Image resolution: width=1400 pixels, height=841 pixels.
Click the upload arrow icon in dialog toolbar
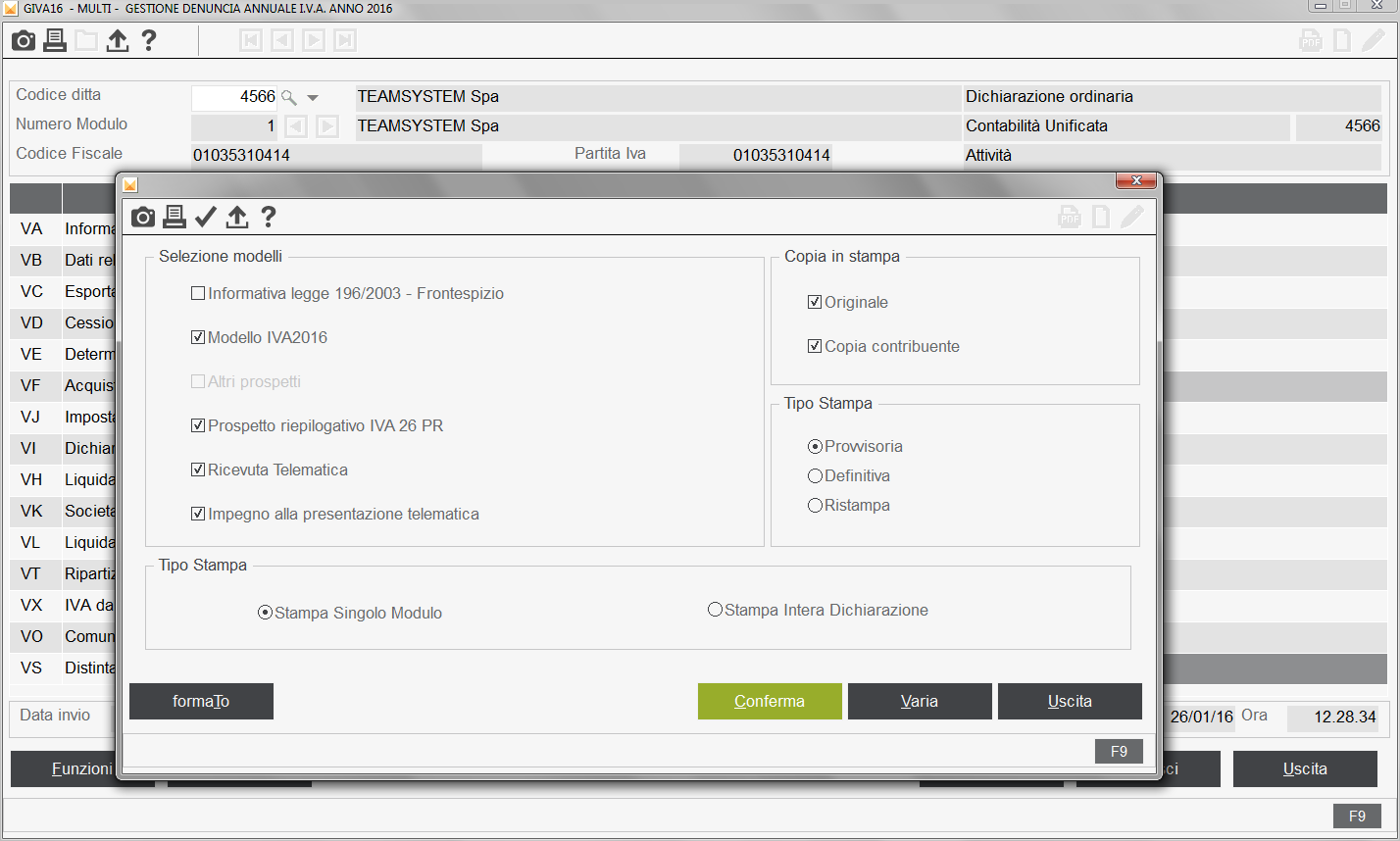(x=237, y=217)
